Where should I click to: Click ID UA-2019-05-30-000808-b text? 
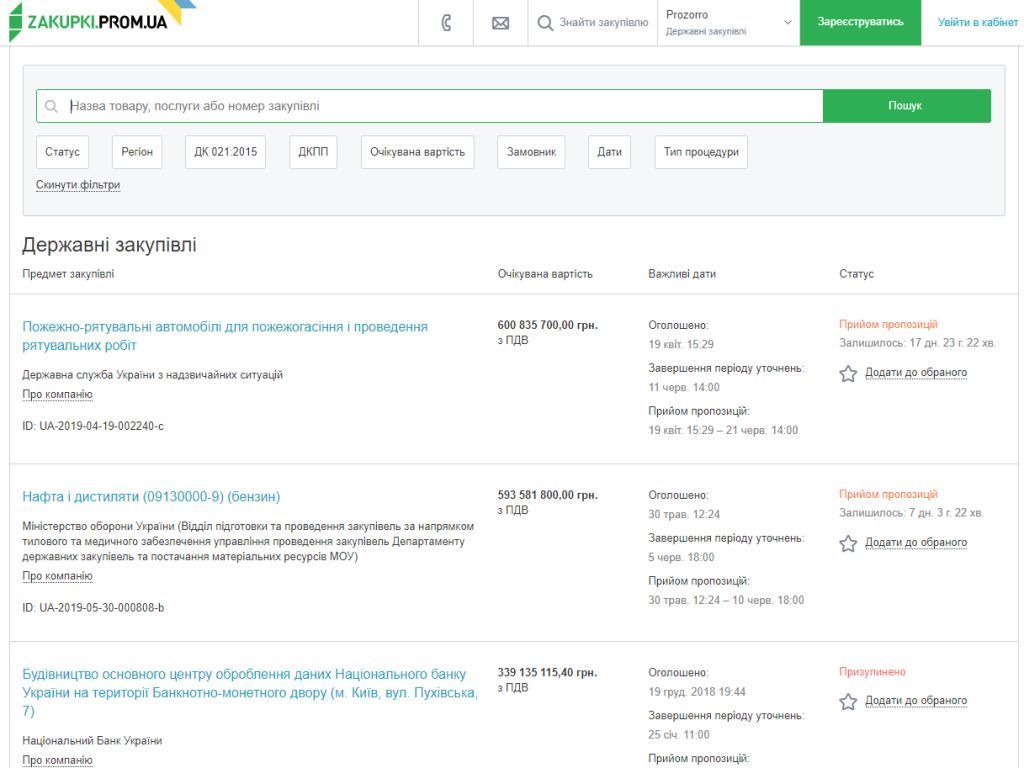[93, 608]
